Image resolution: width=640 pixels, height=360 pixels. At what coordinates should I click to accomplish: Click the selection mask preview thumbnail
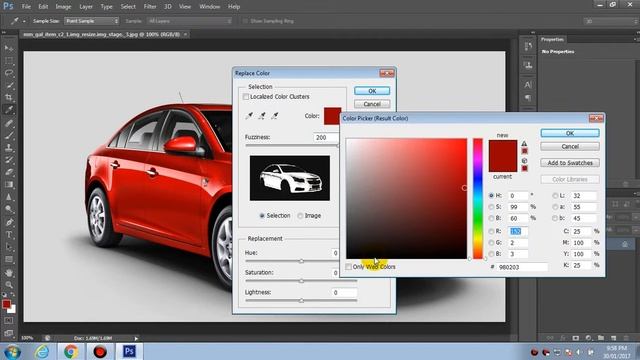click(x=290, y=178)
